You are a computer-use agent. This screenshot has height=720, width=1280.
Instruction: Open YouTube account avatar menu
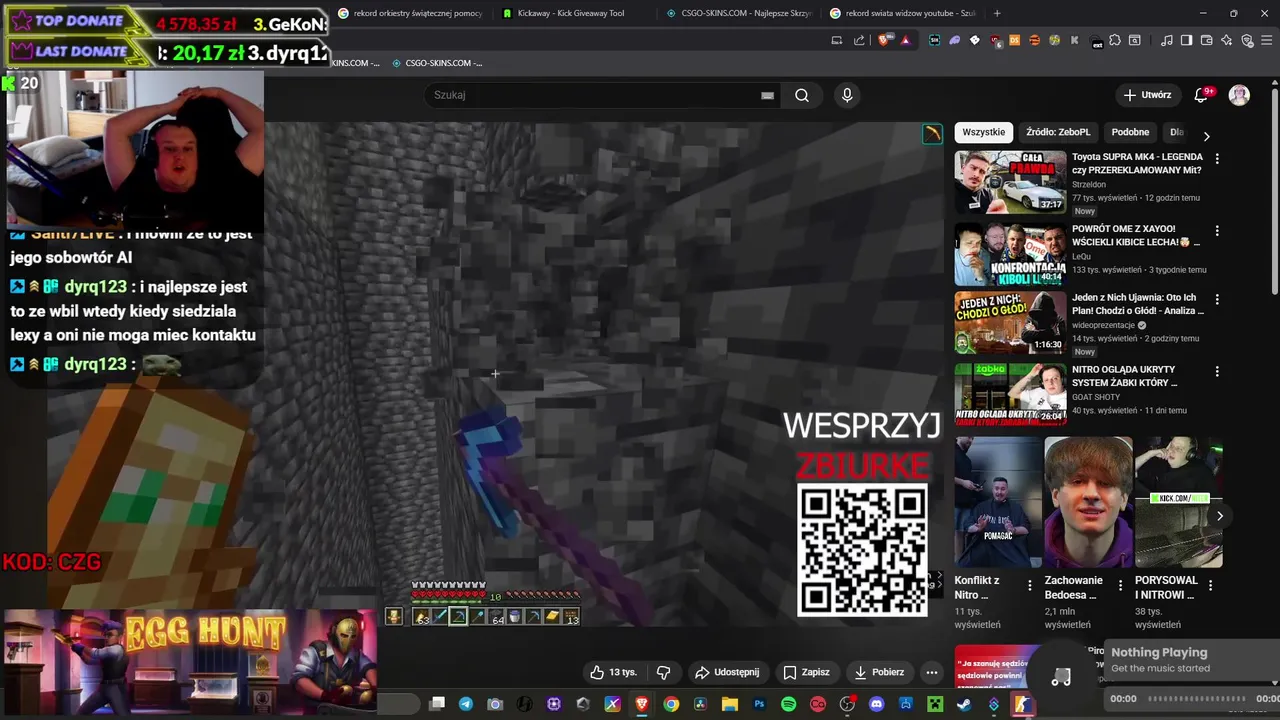pyautogui.click(x=1239, y=95)
